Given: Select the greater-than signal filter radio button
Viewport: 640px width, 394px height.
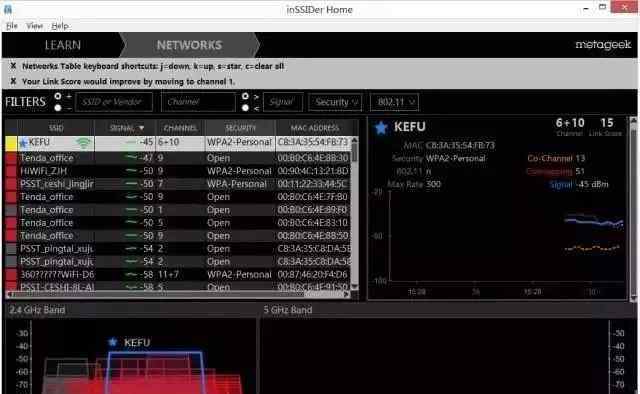Looking at the screenshot, I should [245, 96].
